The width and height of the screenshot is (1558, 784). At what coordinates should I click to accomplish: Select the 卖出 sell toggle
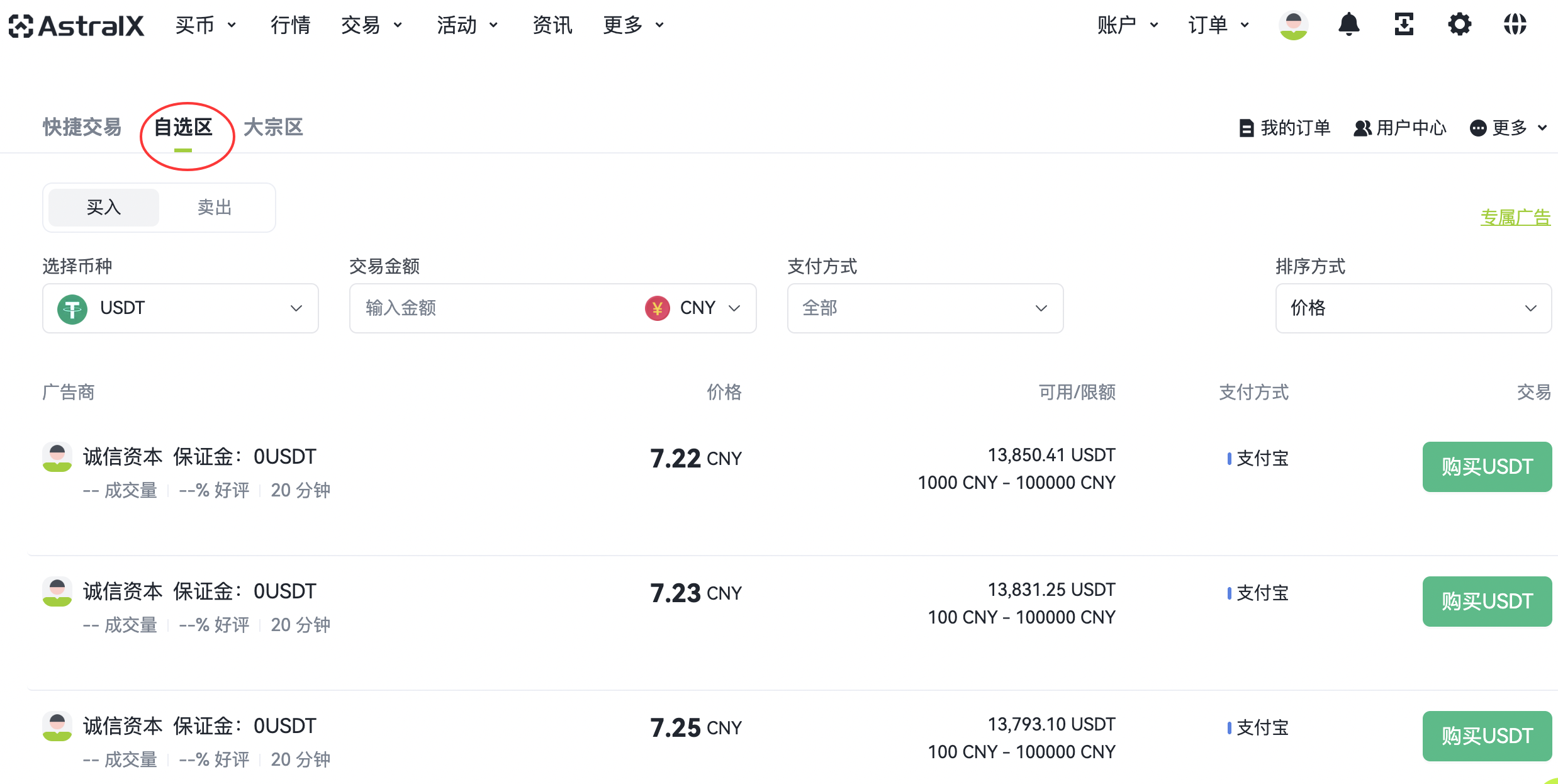pyautogui.click(x=215, y=207)
